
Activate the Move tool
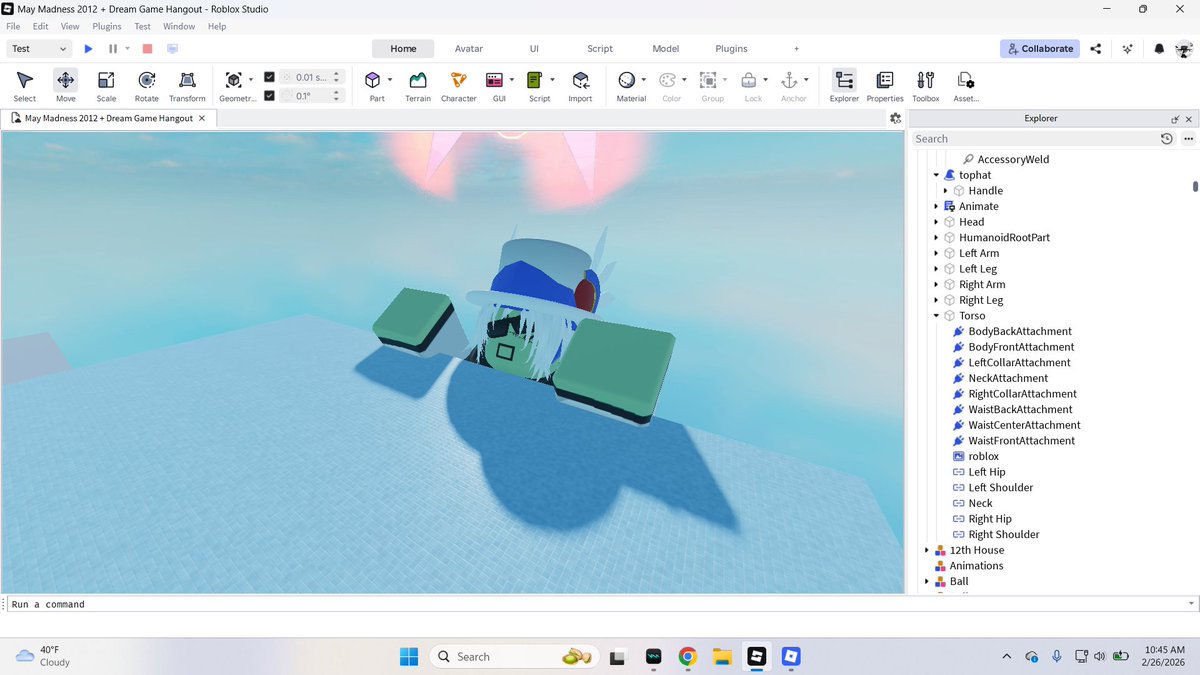pyautogui.click(x=66, y=86)
